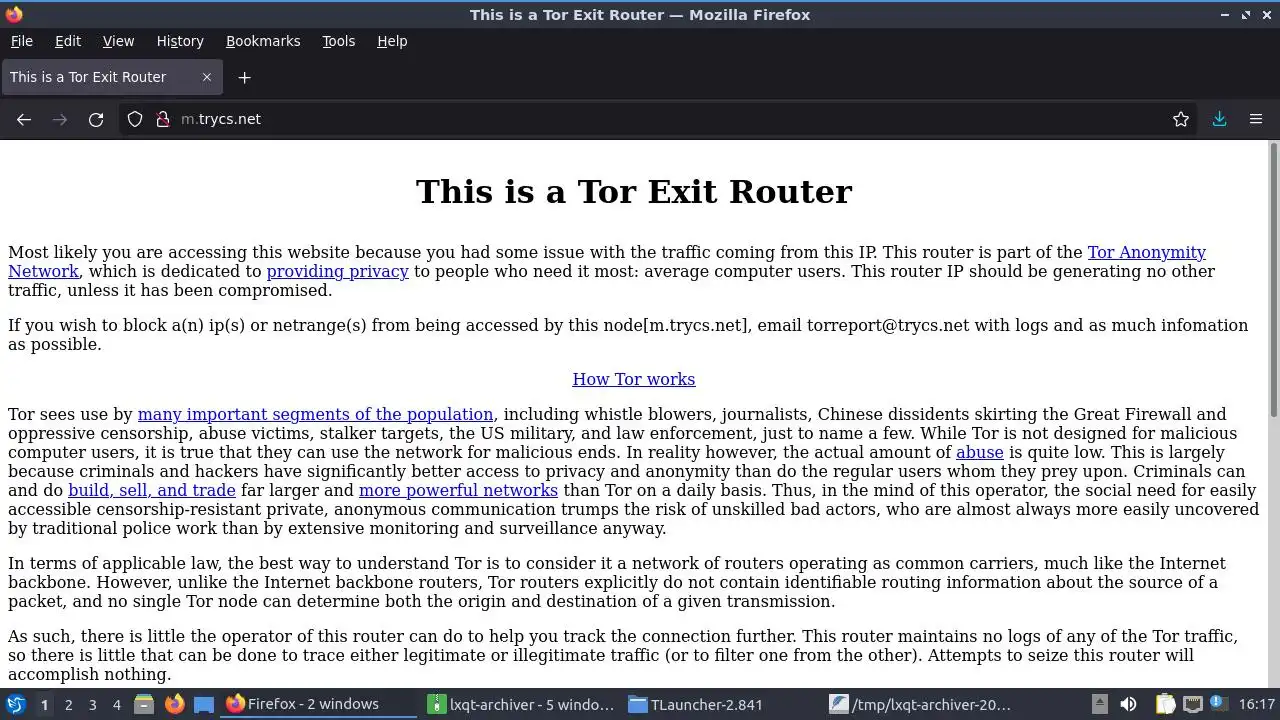Open the 'providing privacy' link

point(337,271)
